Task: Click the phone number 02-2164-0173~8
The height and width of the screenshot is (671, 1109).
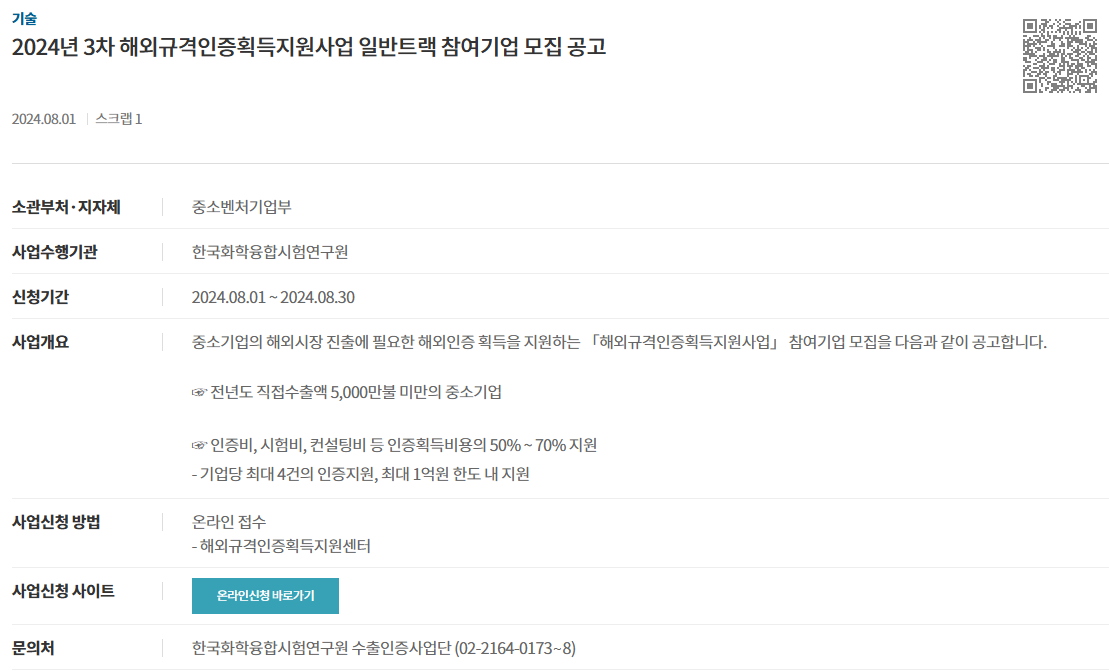Action: click(515, 648)
